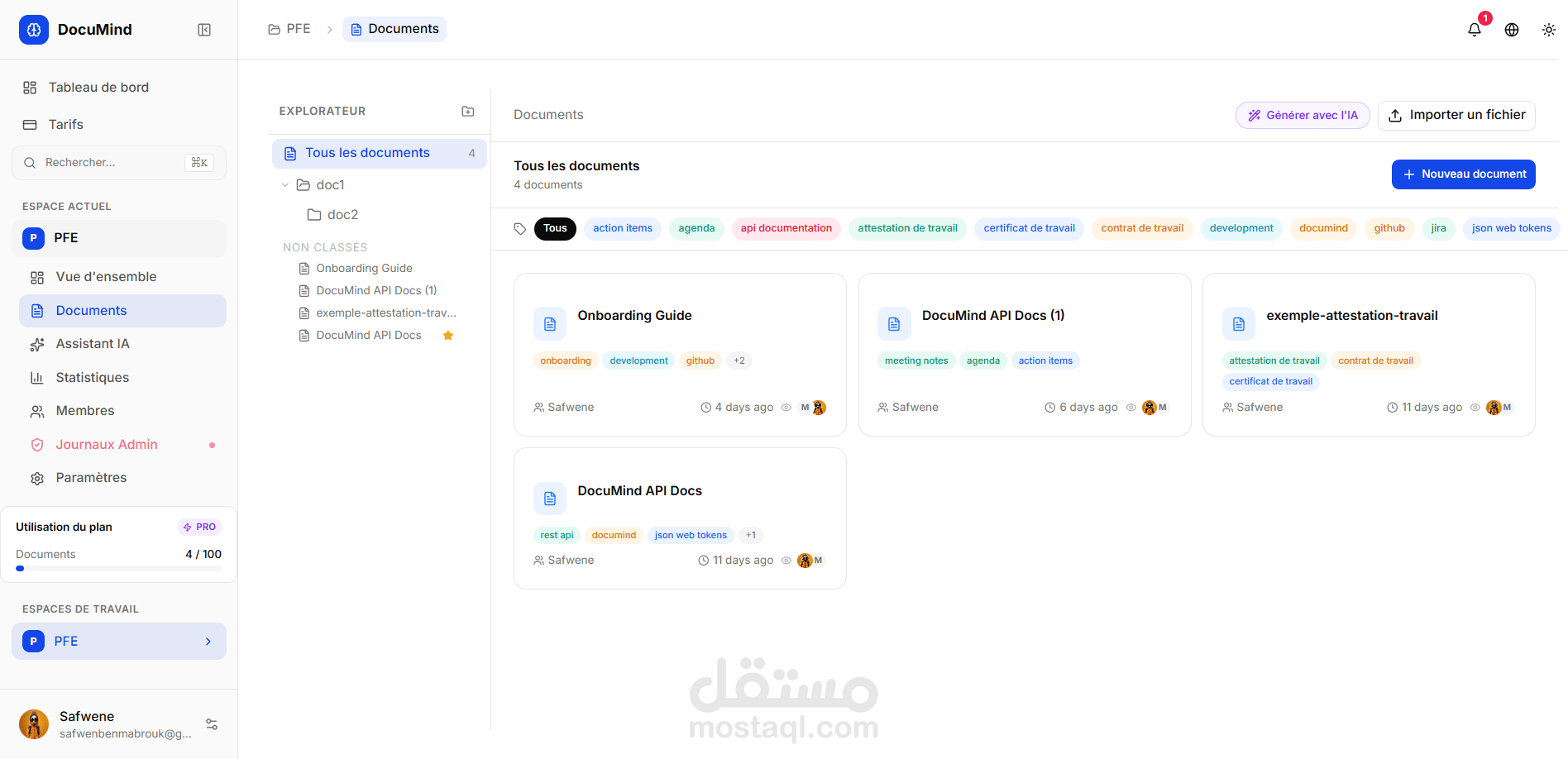
Task: Open the doc2 folder
Action: point(332,215)
